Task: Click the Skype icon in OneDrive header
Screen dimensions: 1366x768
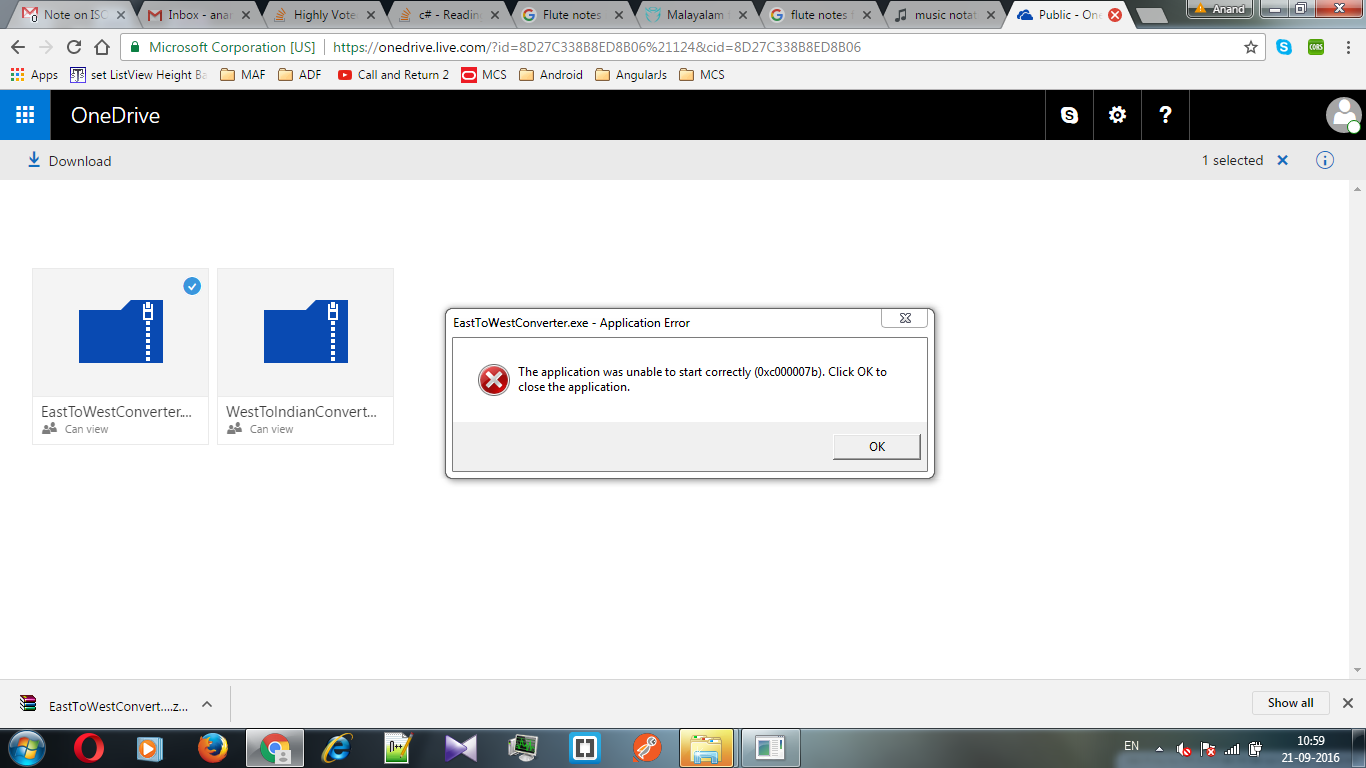Action: [x=1069, y=115]
